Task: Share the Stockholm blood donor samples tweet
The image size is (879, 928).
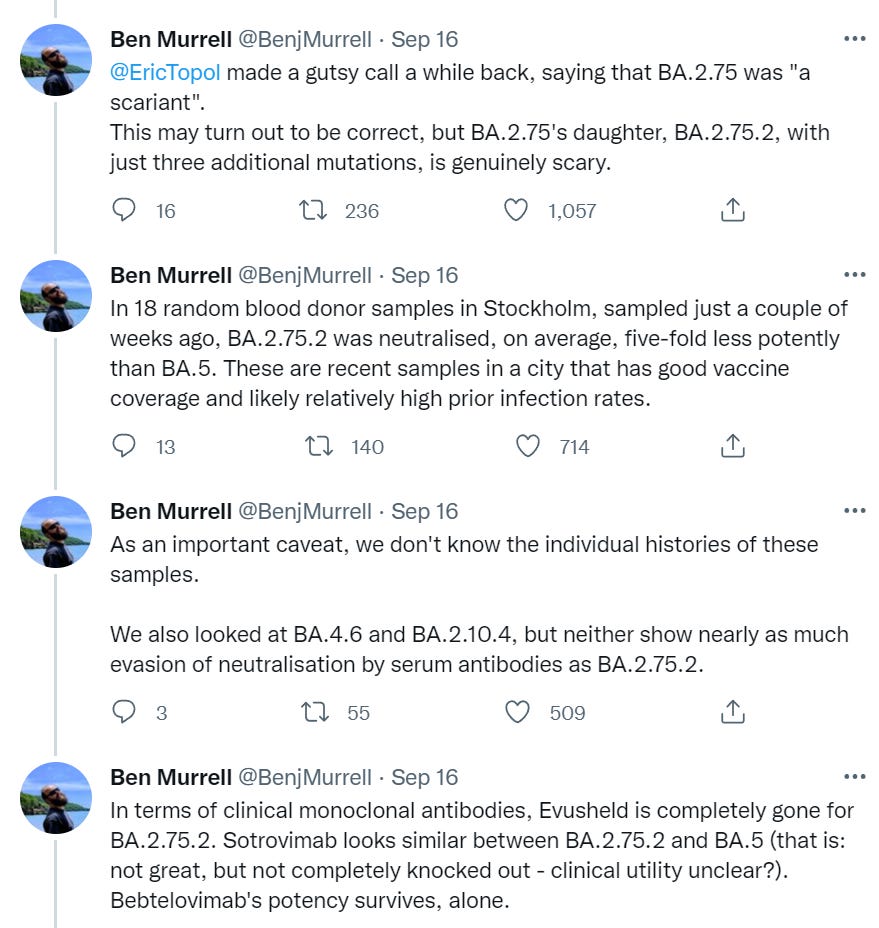Action: (x=733, y=446)
